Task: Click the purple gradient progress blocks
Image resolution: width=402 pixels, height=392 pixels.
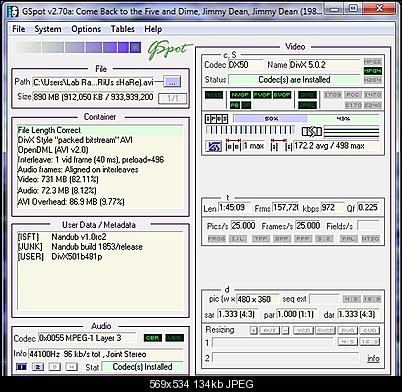Action: coord(78,47)
